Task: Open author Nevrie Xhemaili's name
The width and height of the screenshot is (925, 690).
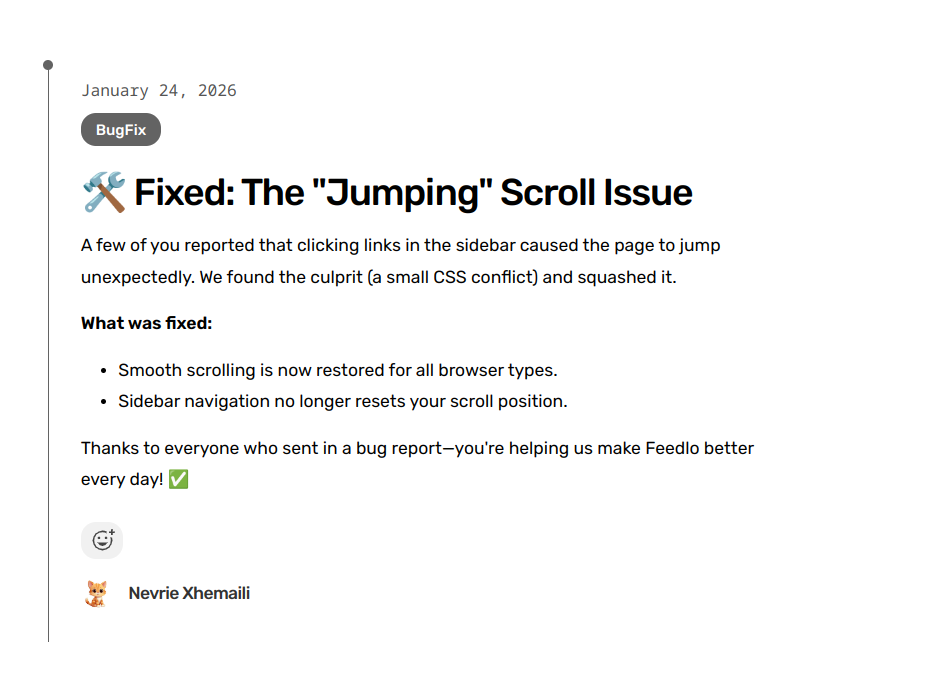Action: click(x=189, y=594)
